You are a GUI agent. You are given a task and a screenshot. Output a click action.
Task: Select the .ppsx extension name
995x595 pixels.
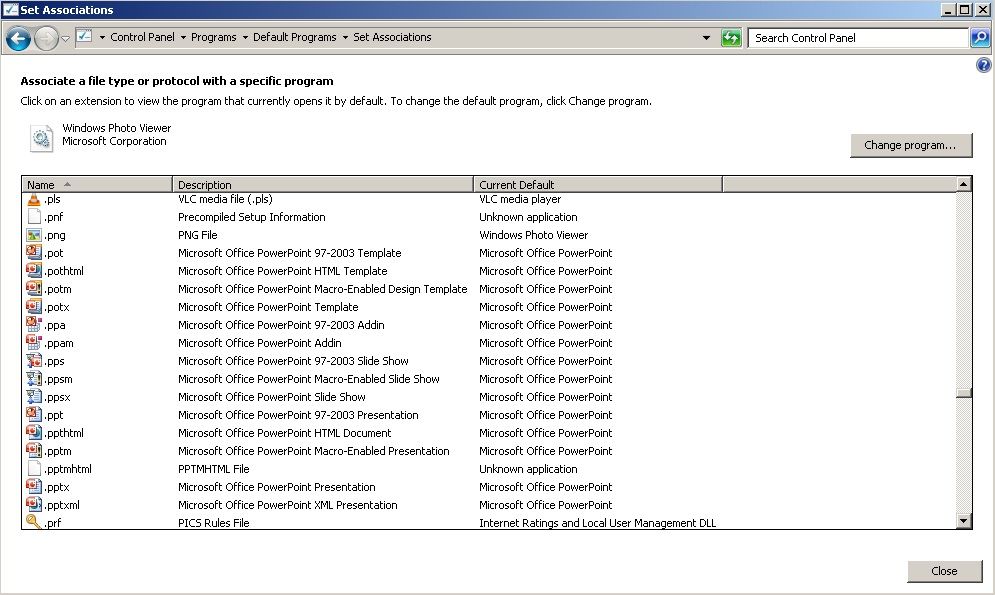click(x=57, y=397)
